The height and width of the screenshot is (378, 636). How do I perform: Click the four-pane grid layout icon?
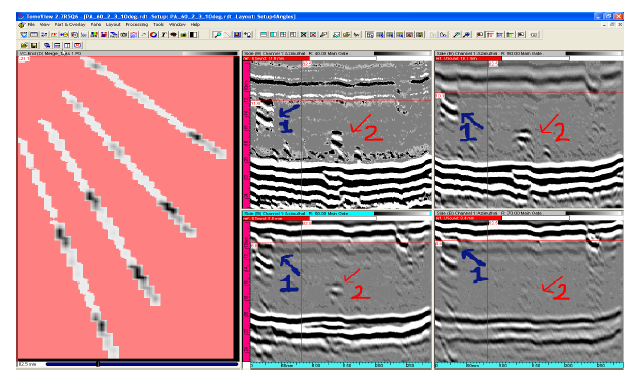pyautogui.click(x=283, y=35)
